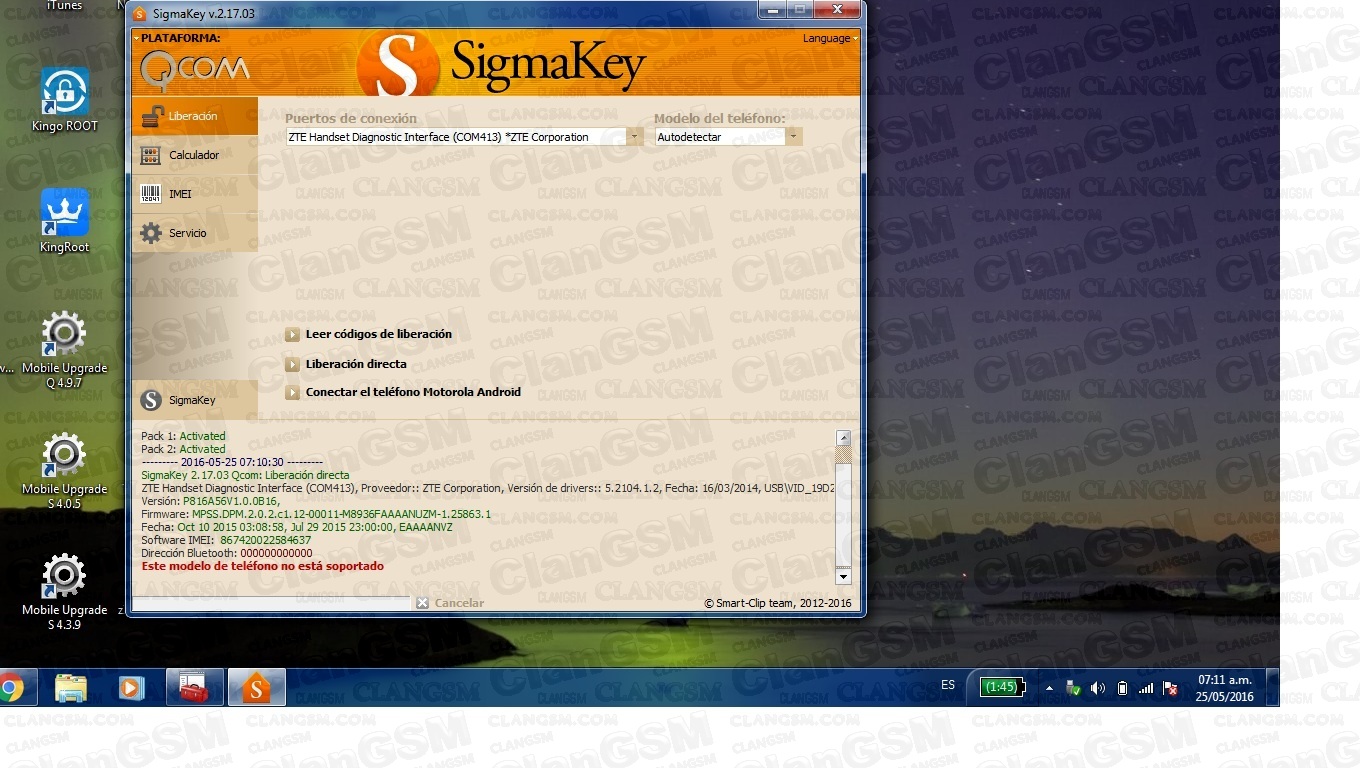Click the log line starting 'ZTE Handset Diagnostic Interface (COM413), Proveedor'
Image resolution: width=1360 pixels, height=768 pixels.
coord(488,488)
